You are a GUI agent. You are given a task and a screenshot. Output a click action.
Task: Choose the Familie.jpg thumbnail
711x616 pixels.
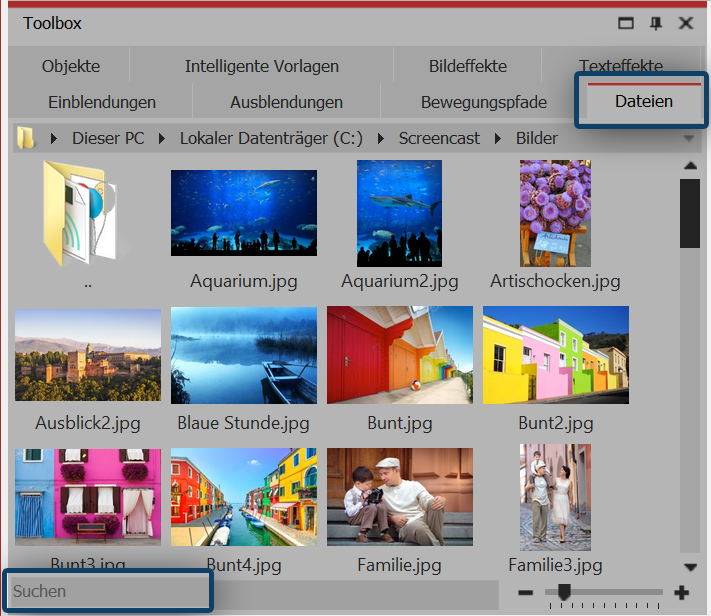point(399,497)
